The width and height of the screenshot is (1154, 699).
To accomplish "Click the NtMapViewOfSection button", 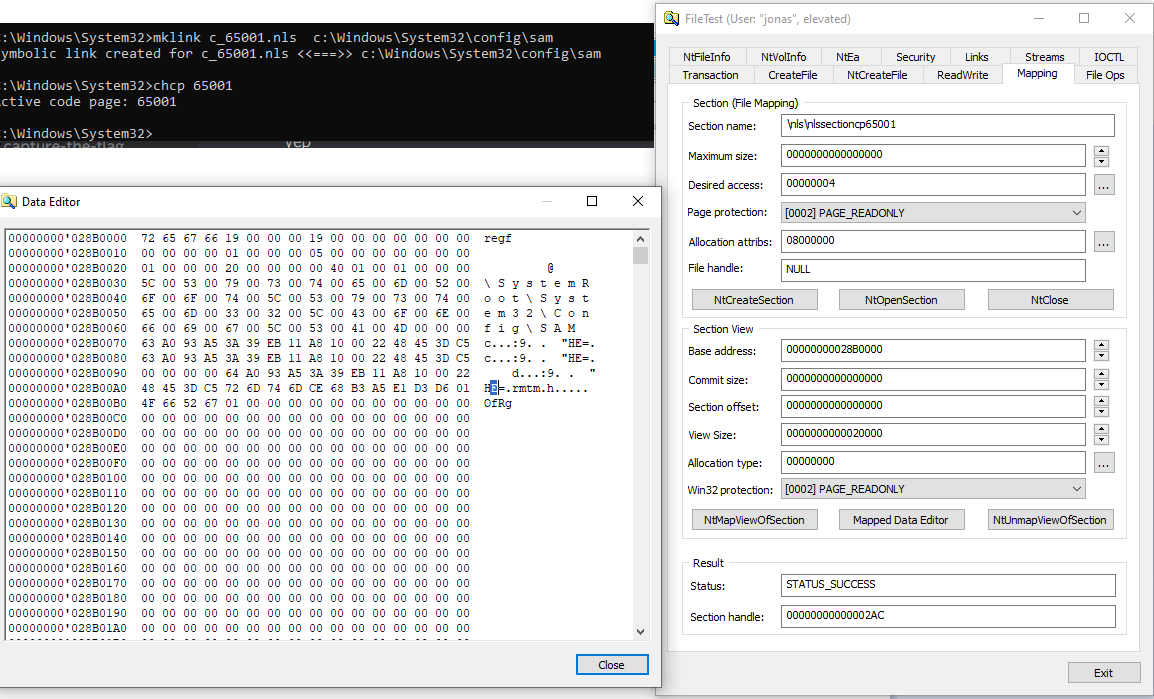I will point(754,519).
